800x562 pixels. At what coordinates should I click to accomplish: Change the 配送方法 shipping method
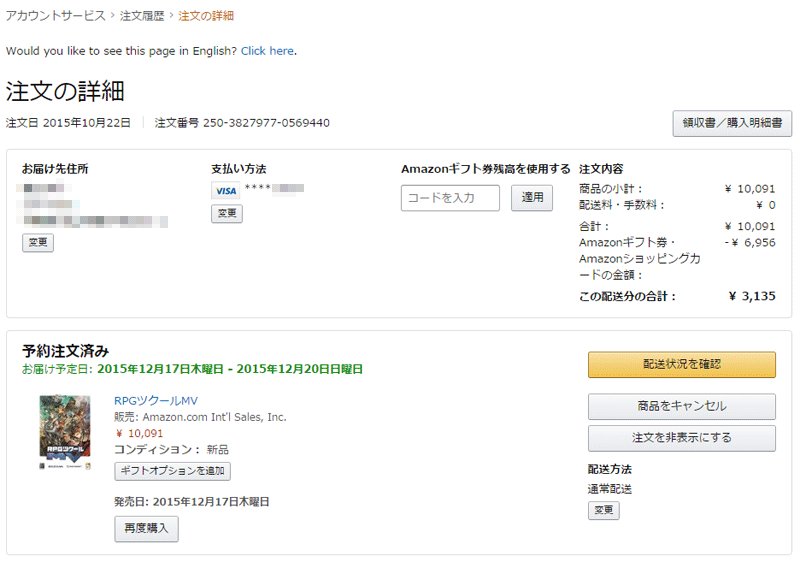tap(604, 510)
